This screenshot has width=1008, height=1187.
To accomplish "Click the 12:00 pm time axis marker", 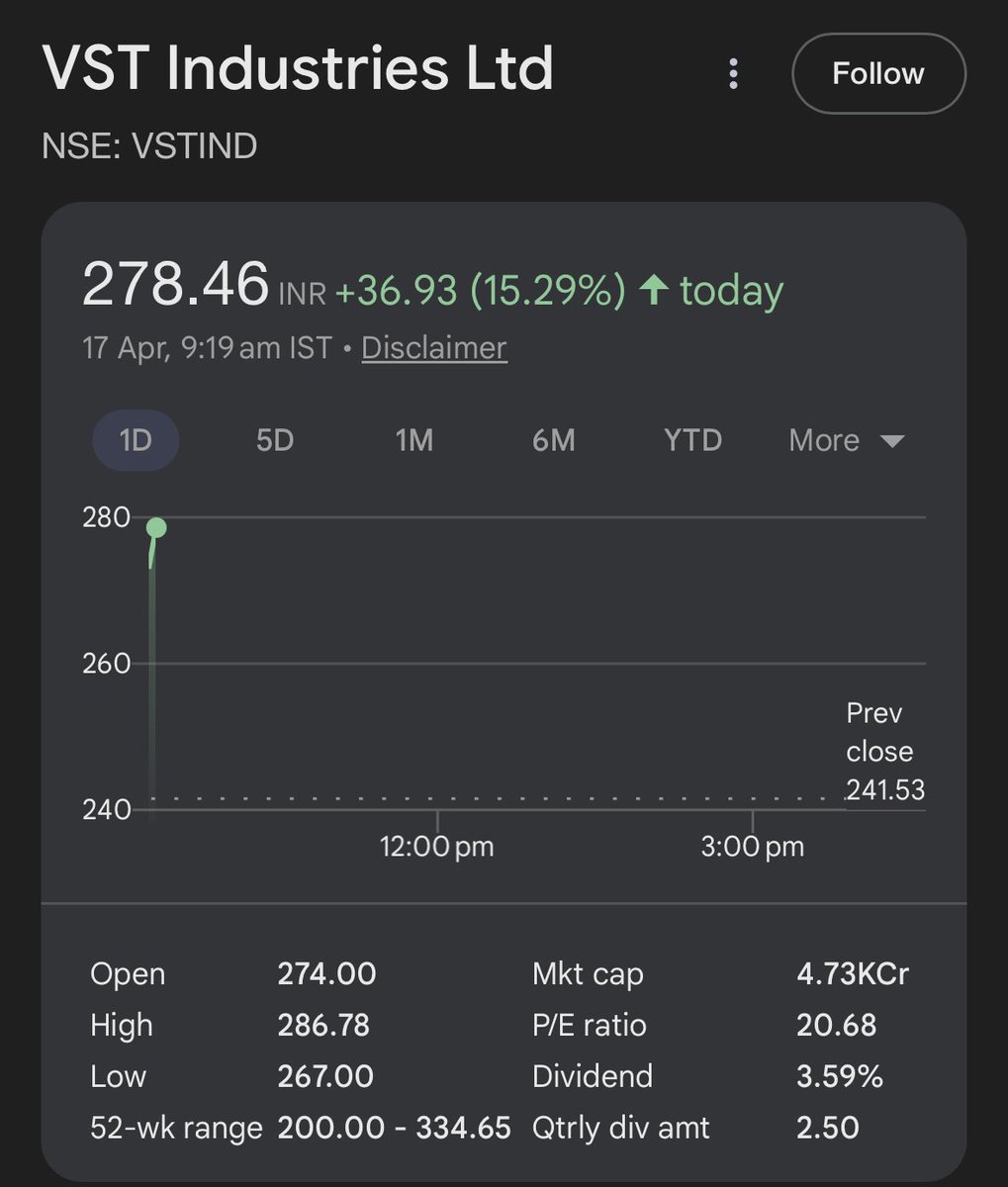I will coord(437,847).
